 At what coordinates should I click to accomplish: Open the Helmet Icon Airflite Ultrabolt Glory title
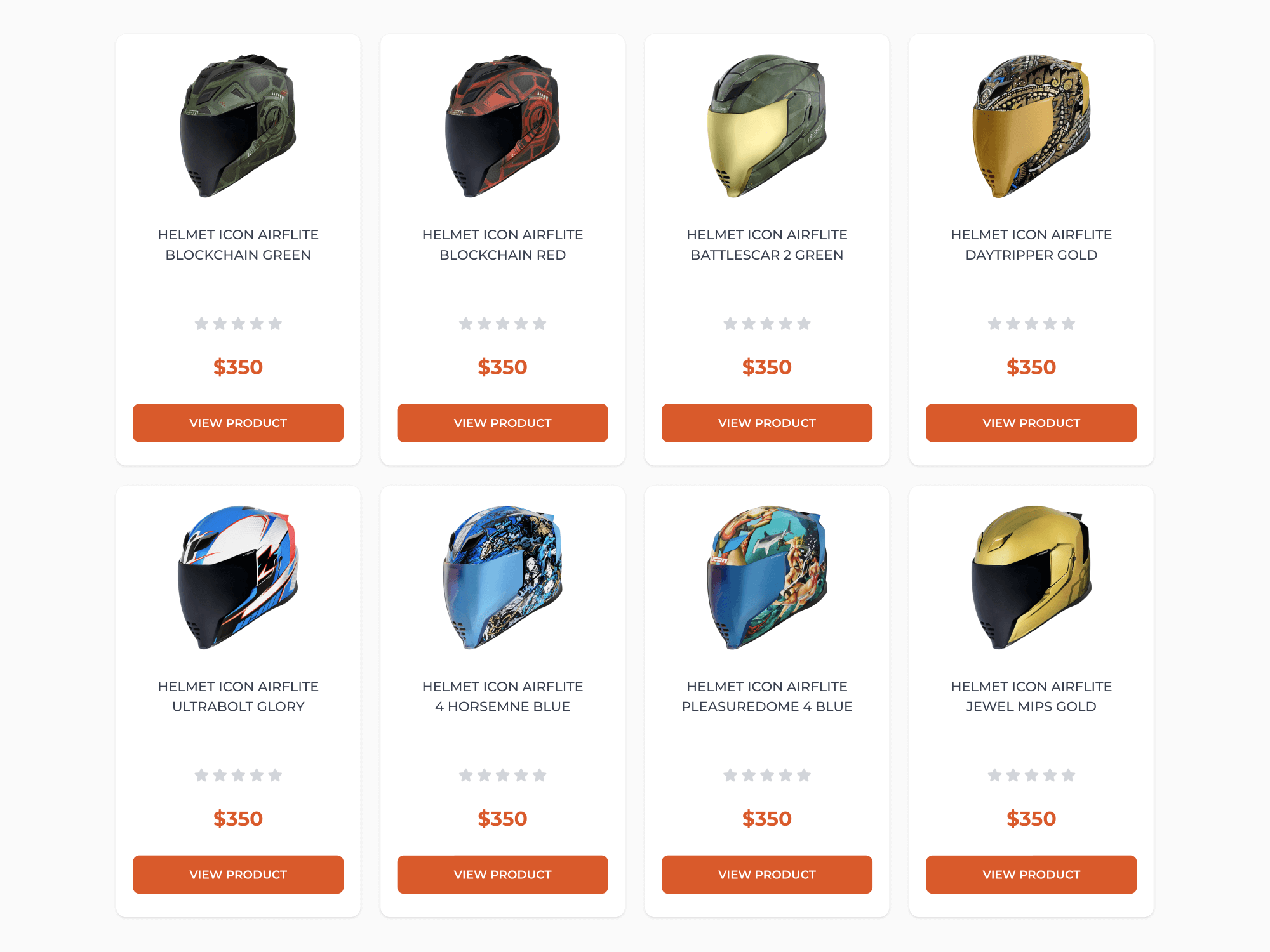238,696
